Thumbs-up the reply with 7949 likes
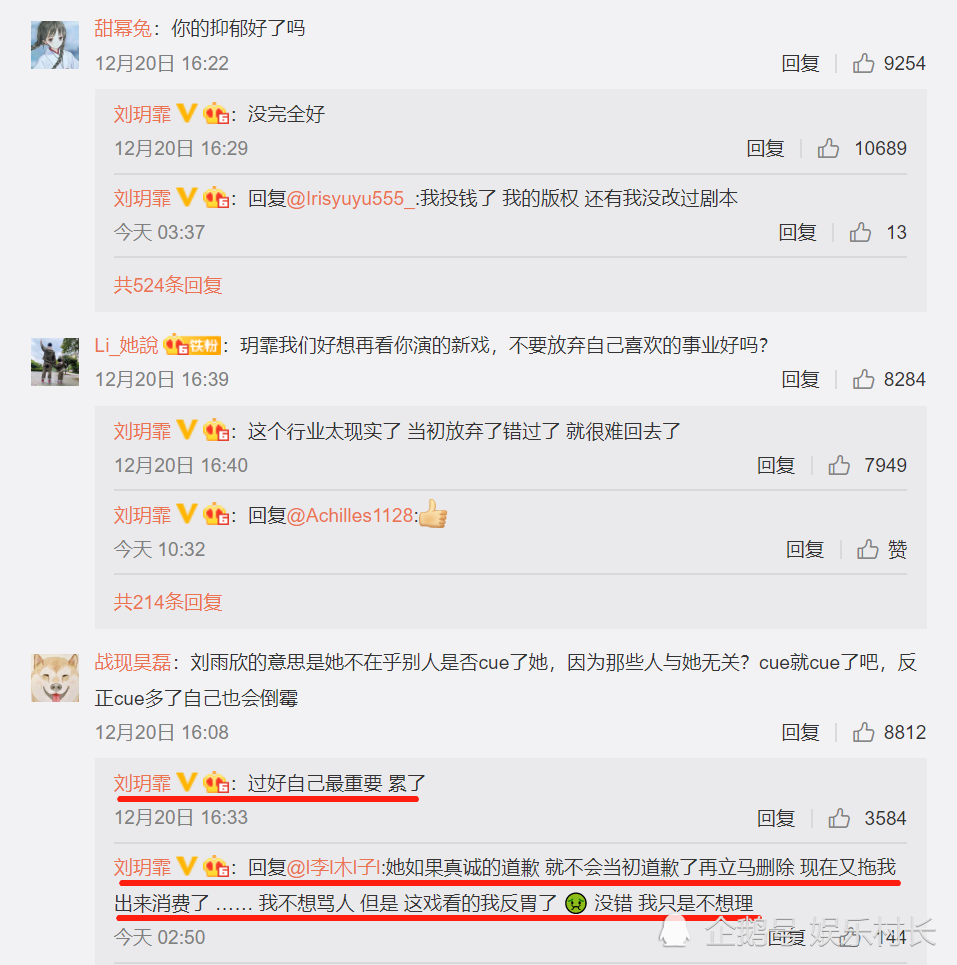Viewport: 957px width, 965px height. coord(839,465)
